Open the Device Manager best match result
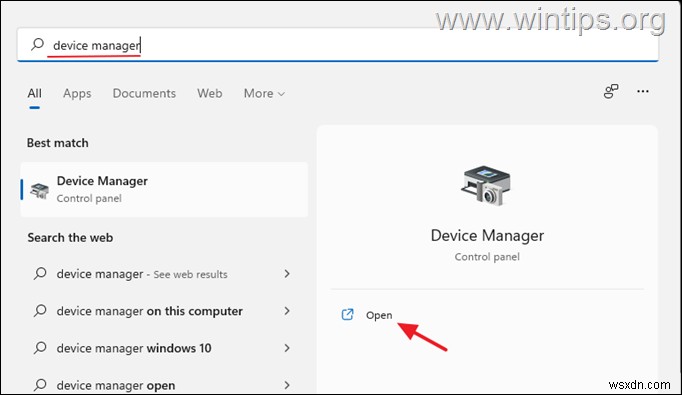682x395 pixels. [x=164, y=190]
